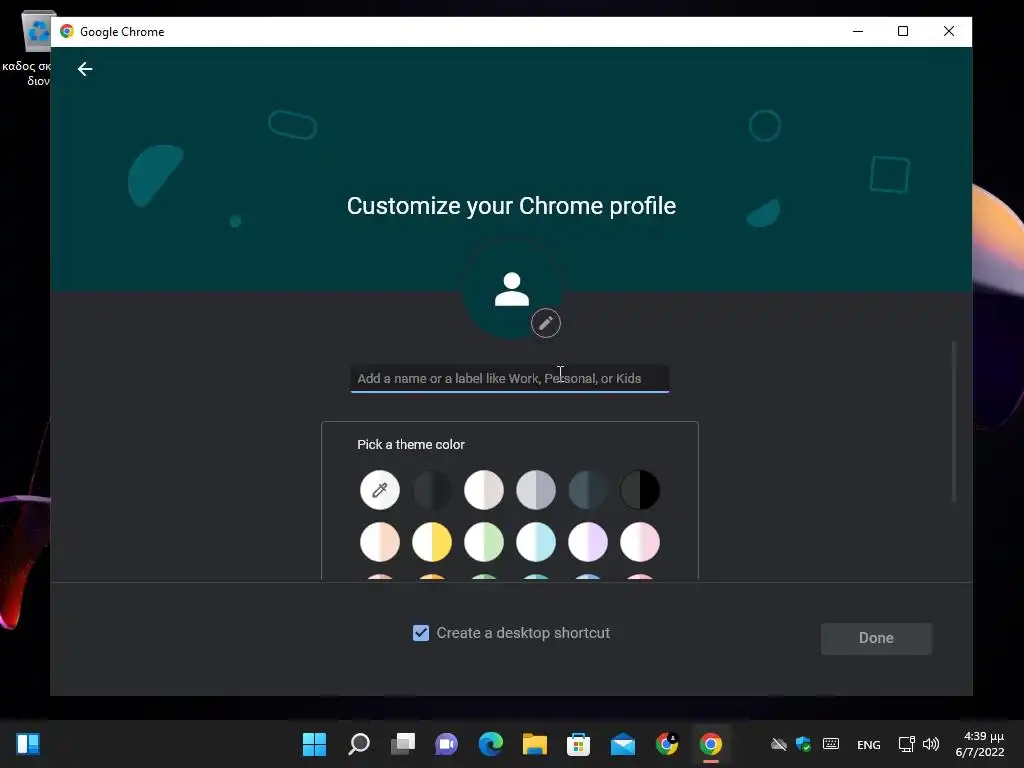
Task: Choose the lavender theme color
Action: click(x=588, y=542)
